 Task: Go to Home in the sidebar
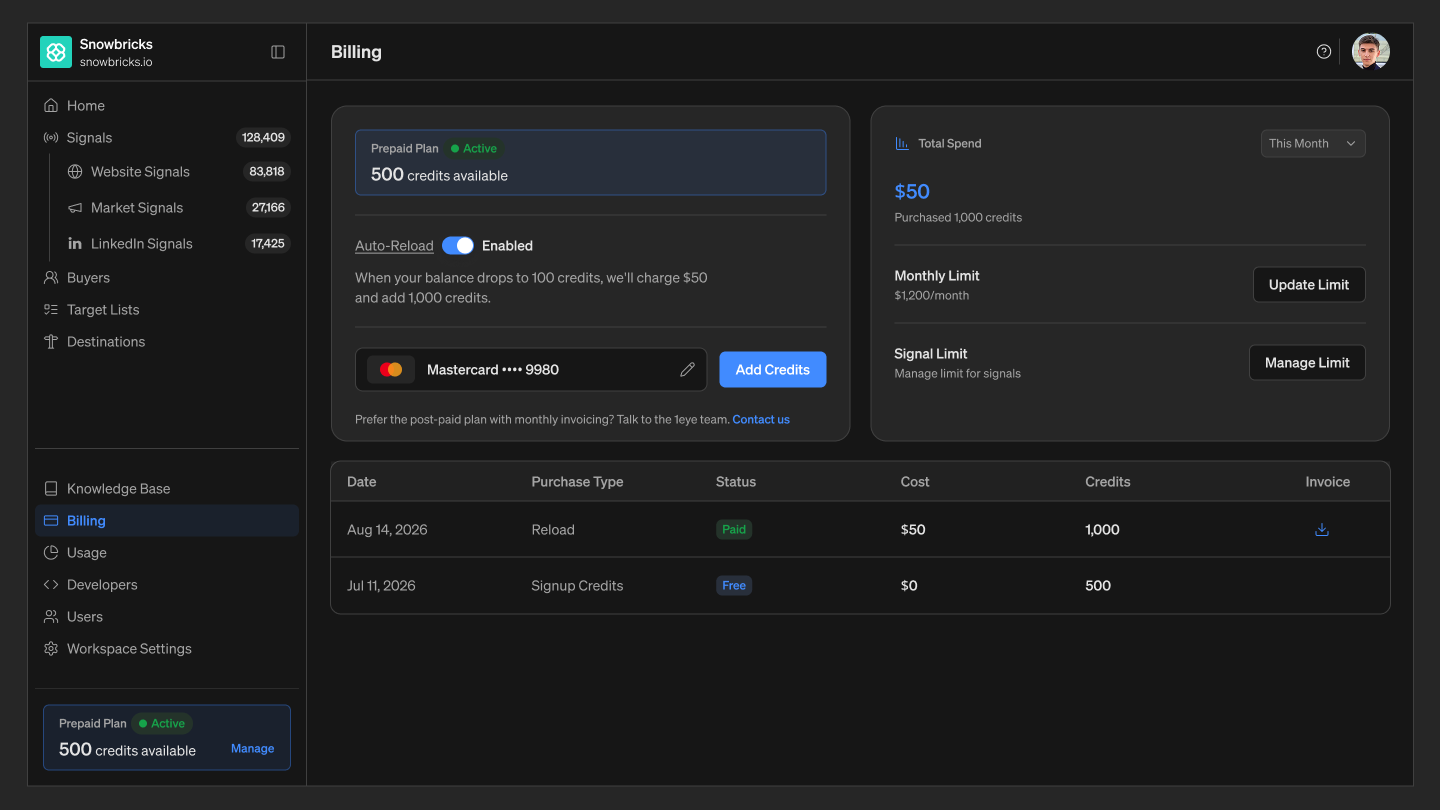click(x=167, y=106)
